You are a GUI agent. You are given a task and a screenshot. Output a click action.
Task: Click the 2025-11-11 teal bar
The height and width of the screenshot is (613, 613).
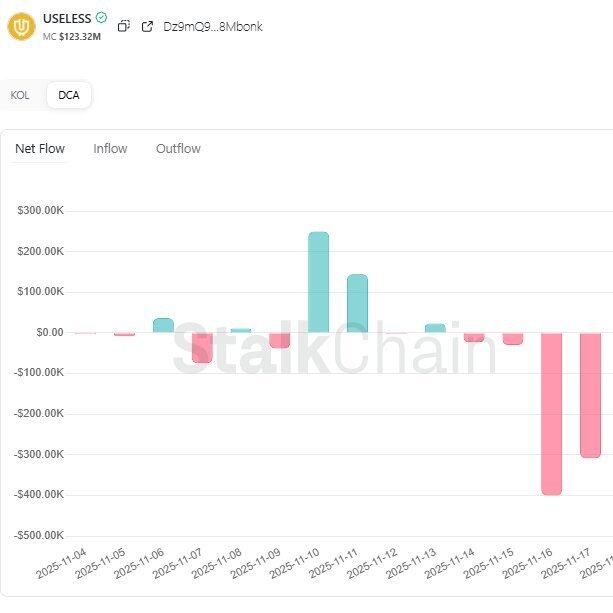pyautogui.click(x=357, y=303)
